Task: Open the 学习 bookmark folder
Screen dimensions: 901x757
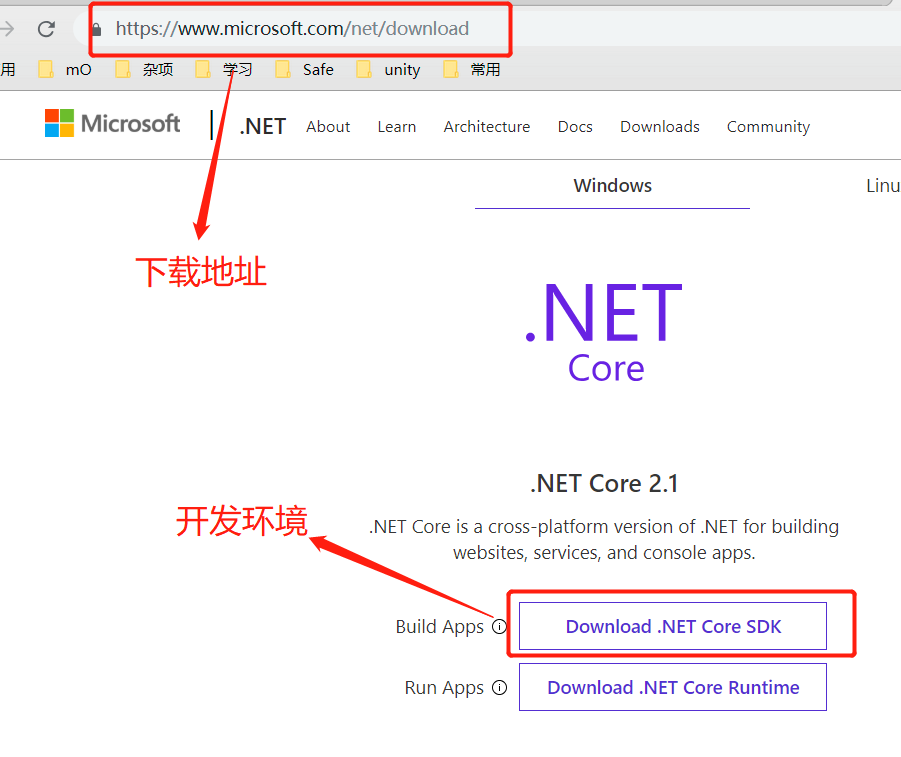Action: 224,70
